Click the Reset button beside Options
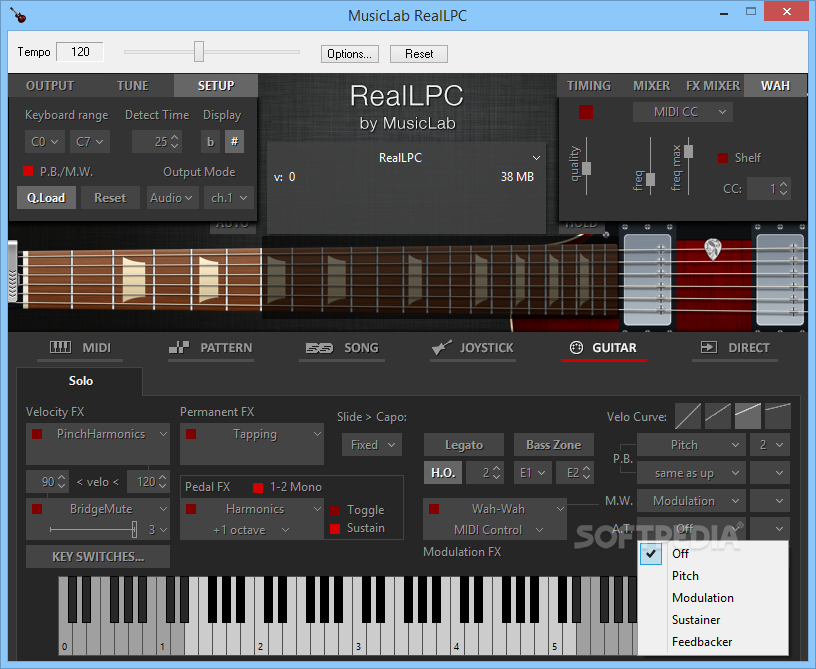 click(x=419, y=54)
